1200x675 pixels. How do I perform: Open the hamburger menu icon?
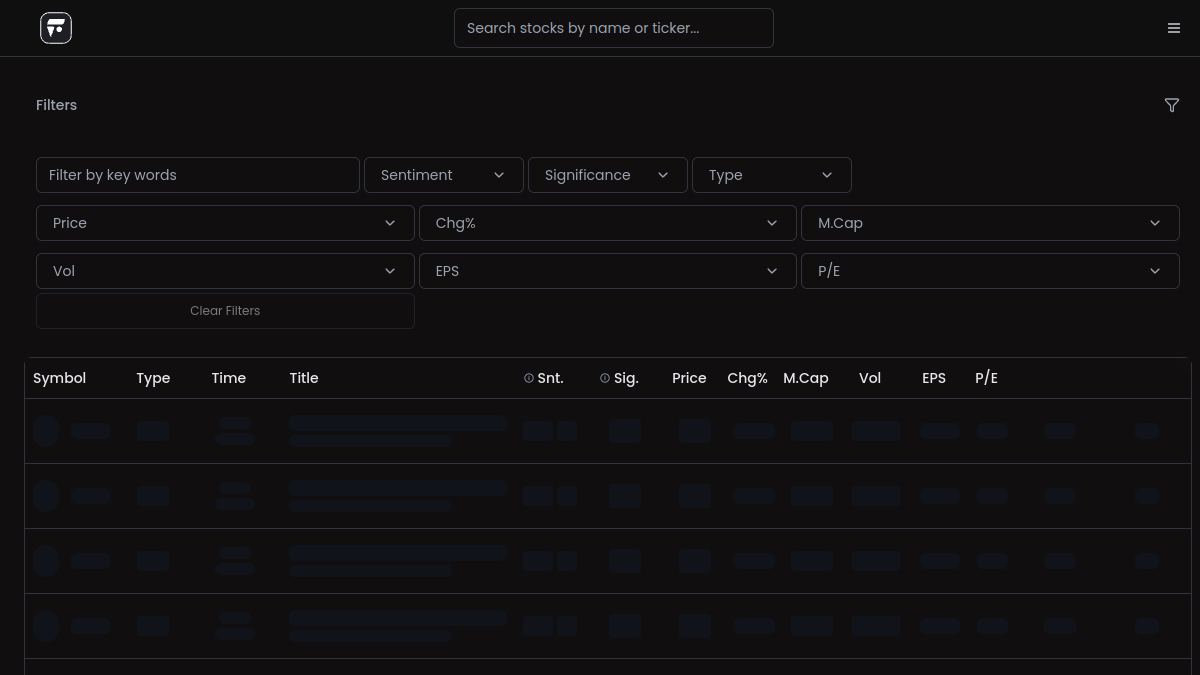1174,28
